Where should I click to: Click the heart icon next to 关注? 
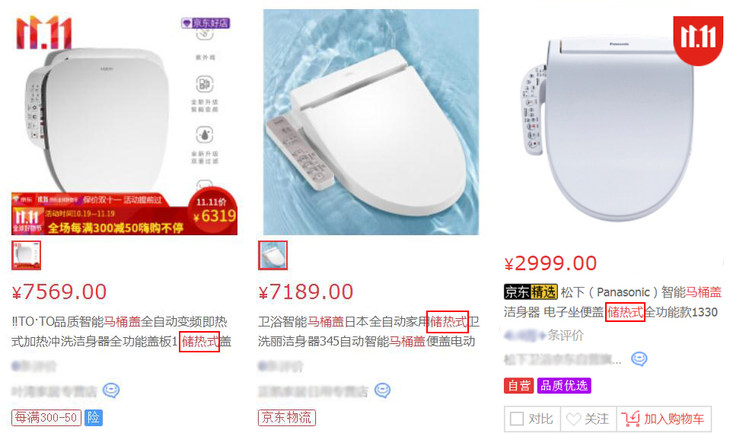point(574,419)
